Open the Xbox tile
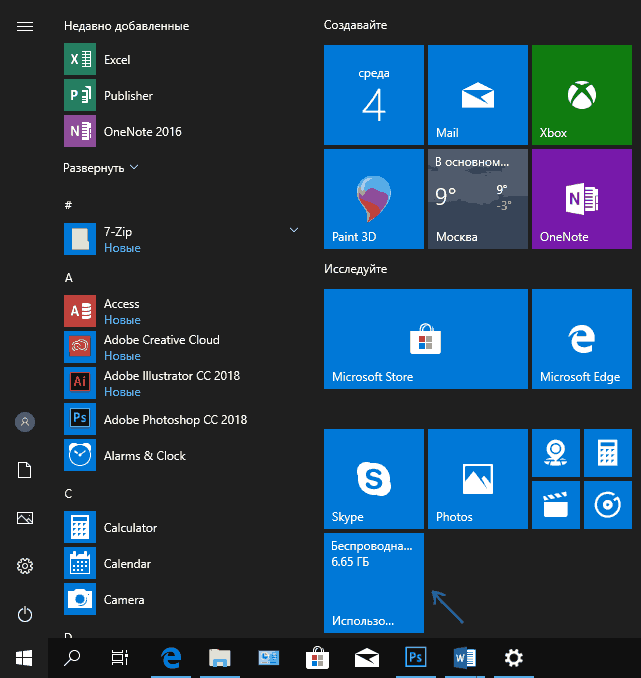Screen dimensions: 641x678 (x=582, y=95)
